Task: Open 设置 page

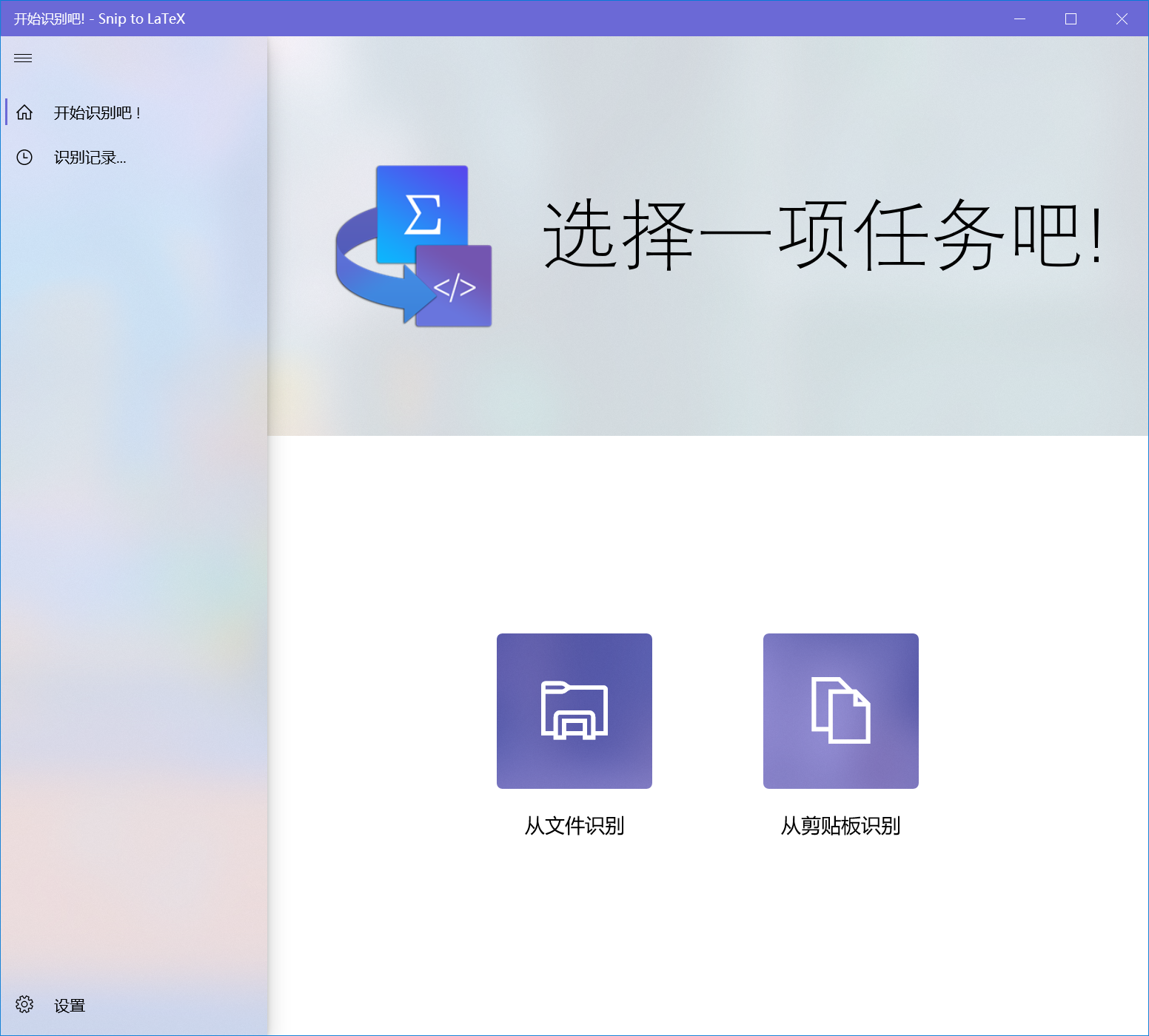Action: tap(134, 1005)
